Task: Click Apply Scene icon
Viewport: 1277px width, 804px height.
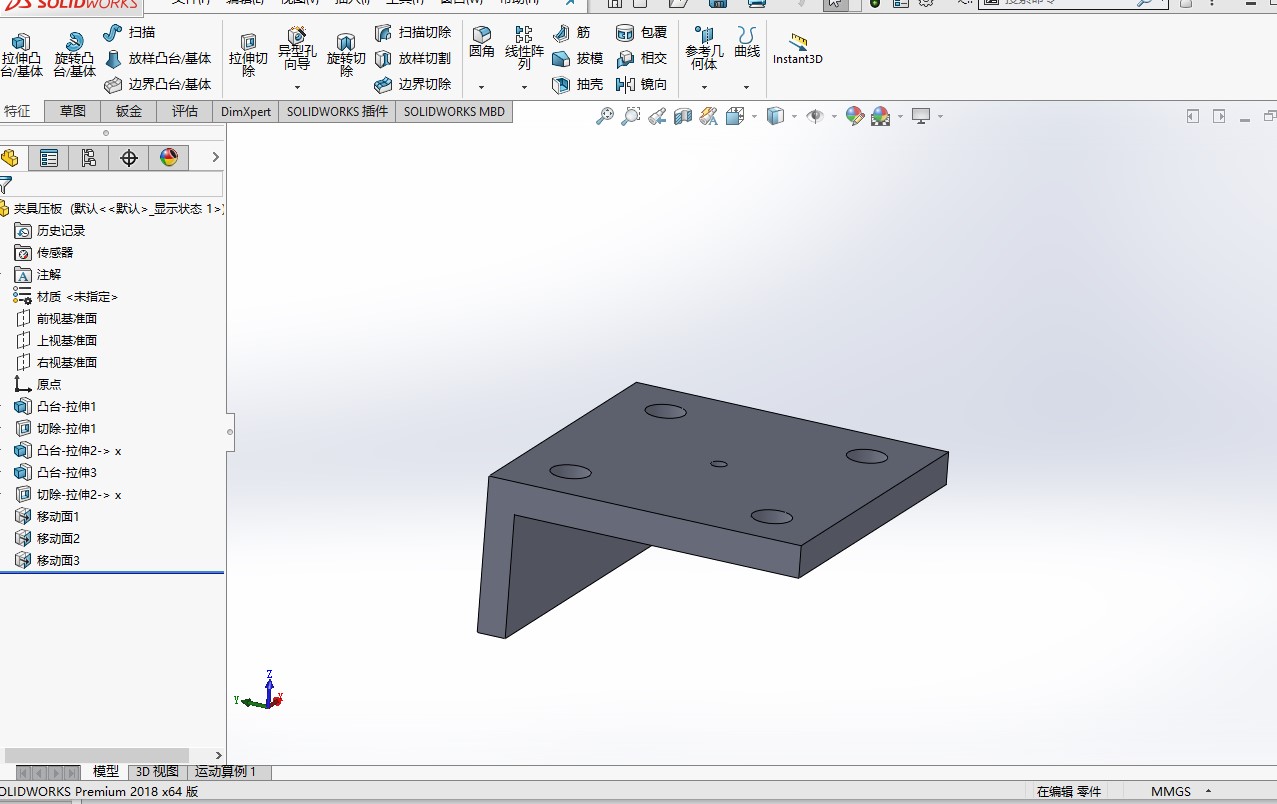Action: coord(880,117)
